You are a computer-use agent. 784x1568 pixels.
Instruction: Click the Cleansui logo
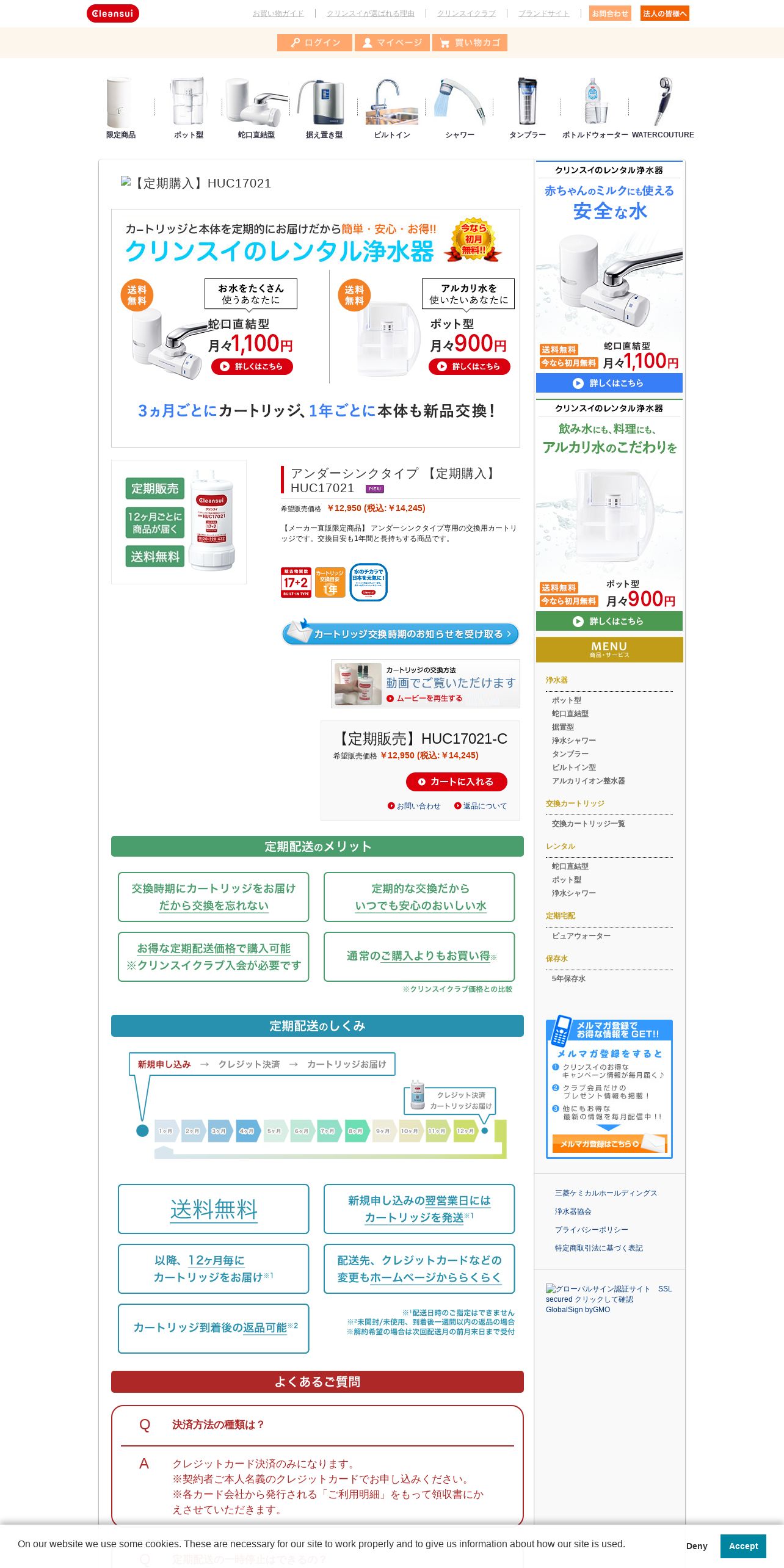113,13
